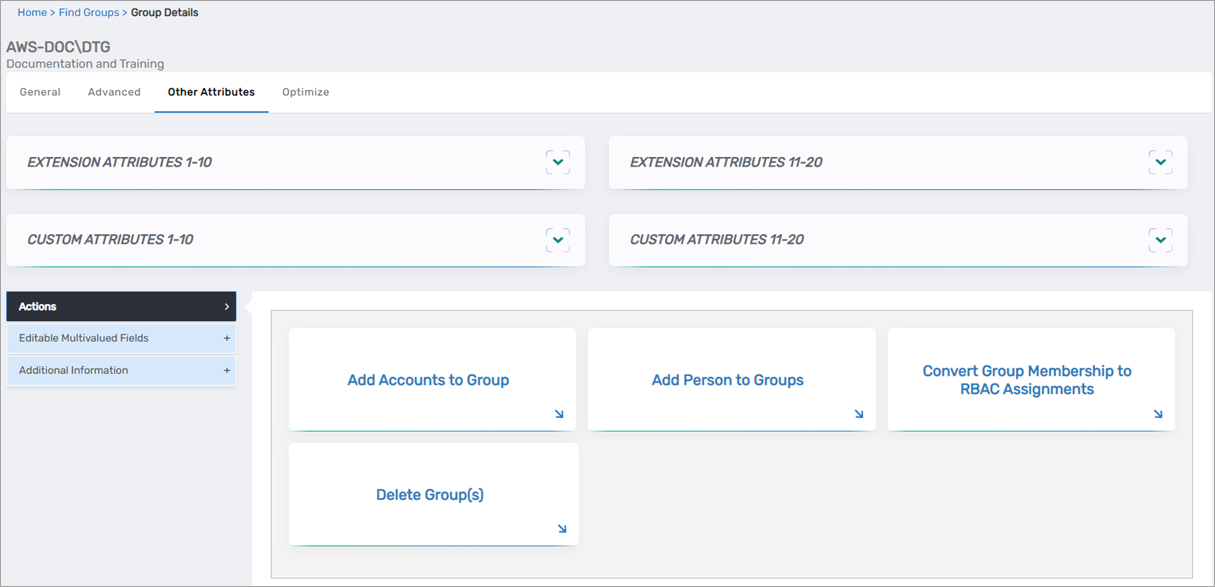Image resolution: width=1215 pixels, height=587 pixels.
Task: Click the arrow icon on Delete Group(s) card
Action: pyautogui.click(x=561, y=528)
